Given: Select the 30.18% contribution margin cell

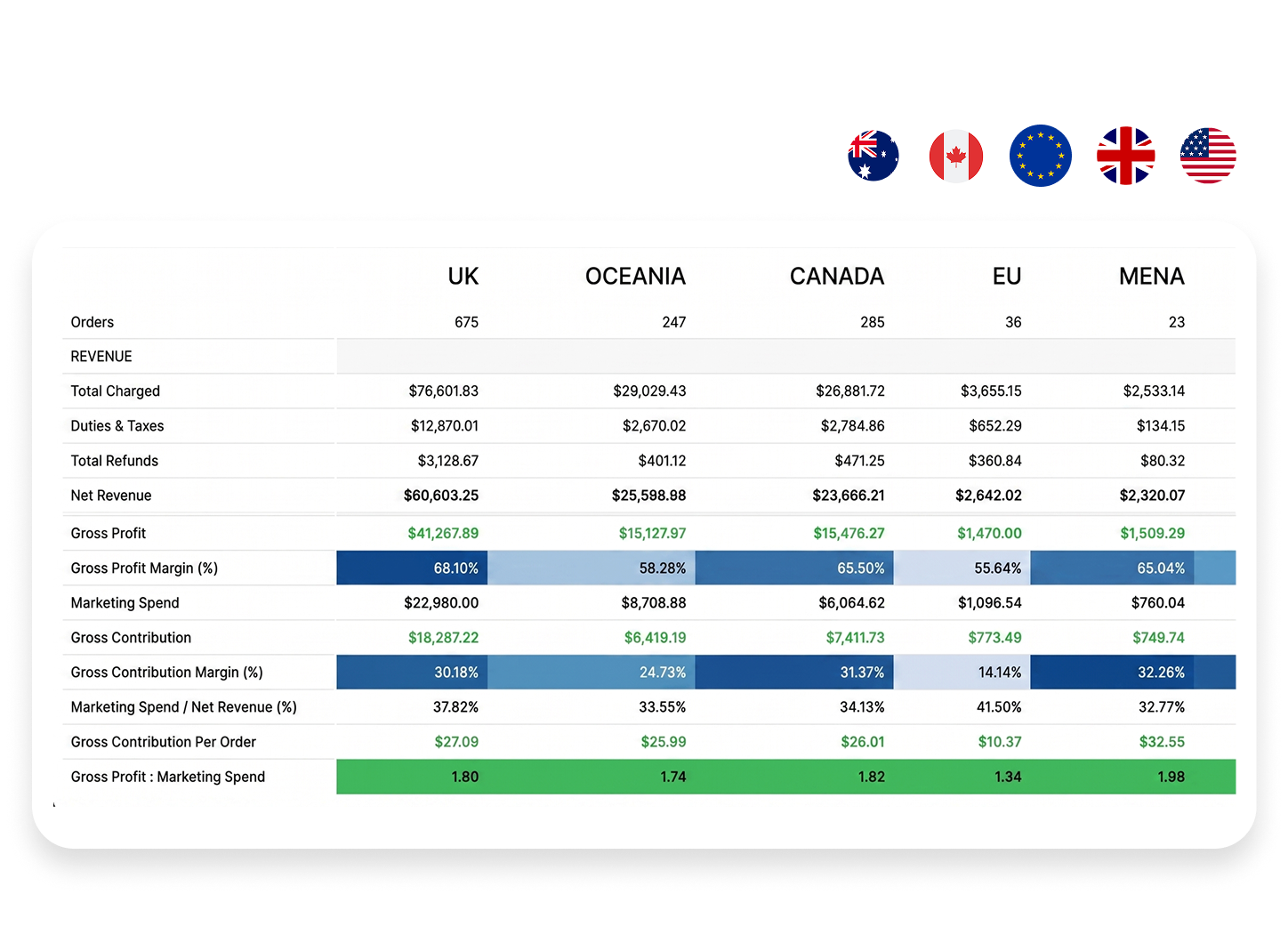Looking at the screenshot, I should pos(412,672).
